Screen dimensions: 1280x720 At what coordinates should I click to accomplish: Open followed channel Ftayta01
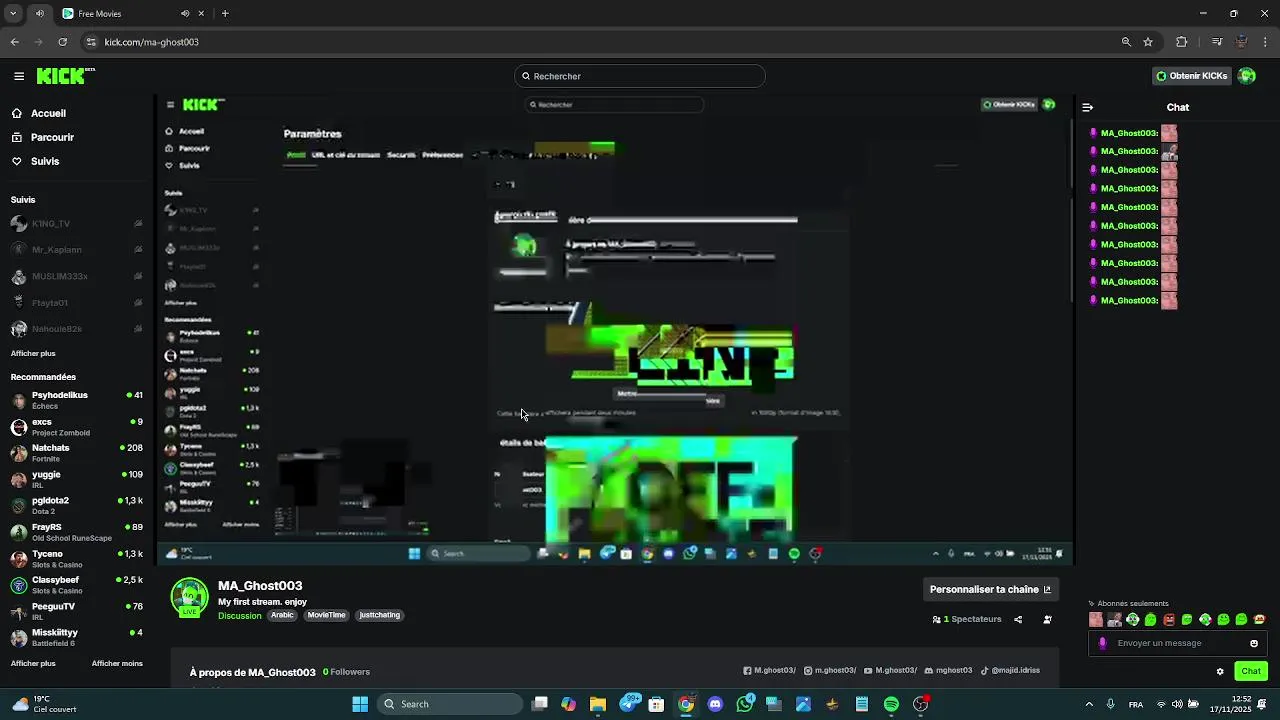coord(76,302)
